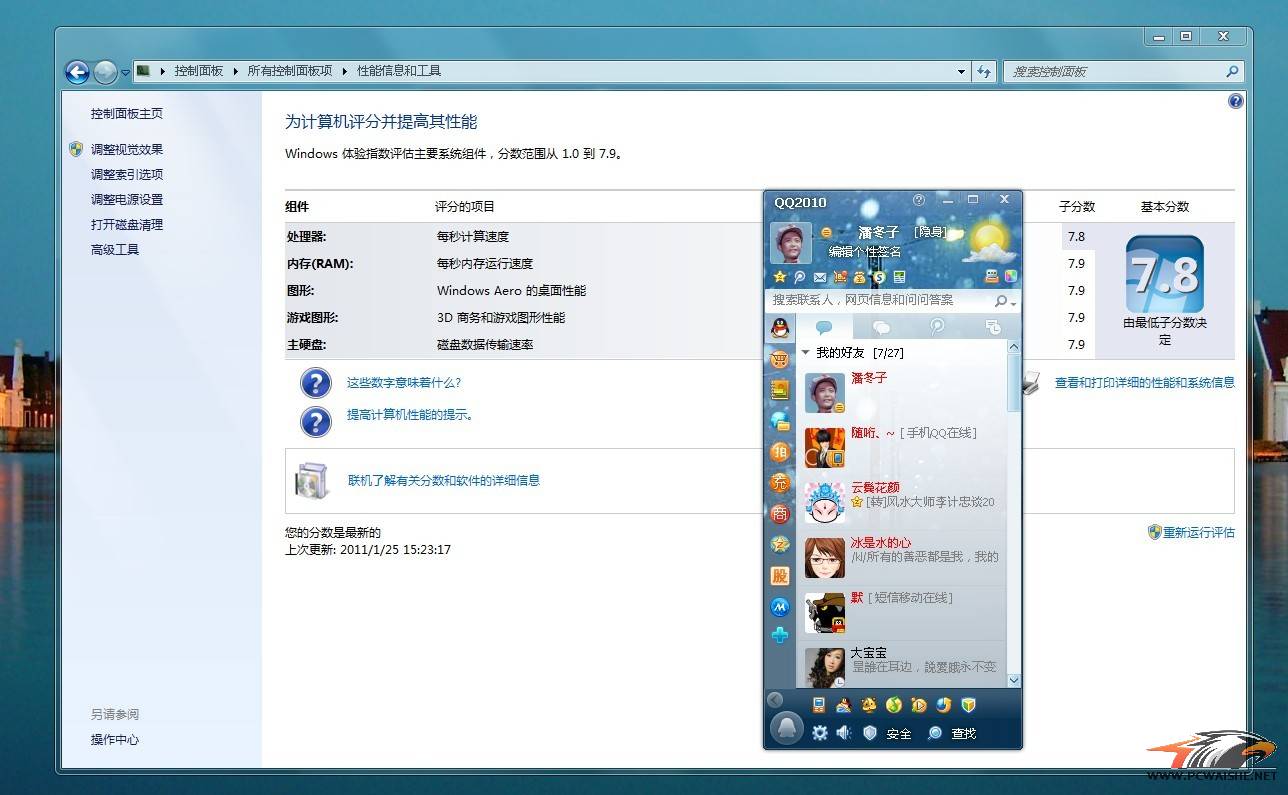Screen dimensions: 1288x795
Task: Open the money bag wallet icon
Action: 859,277
